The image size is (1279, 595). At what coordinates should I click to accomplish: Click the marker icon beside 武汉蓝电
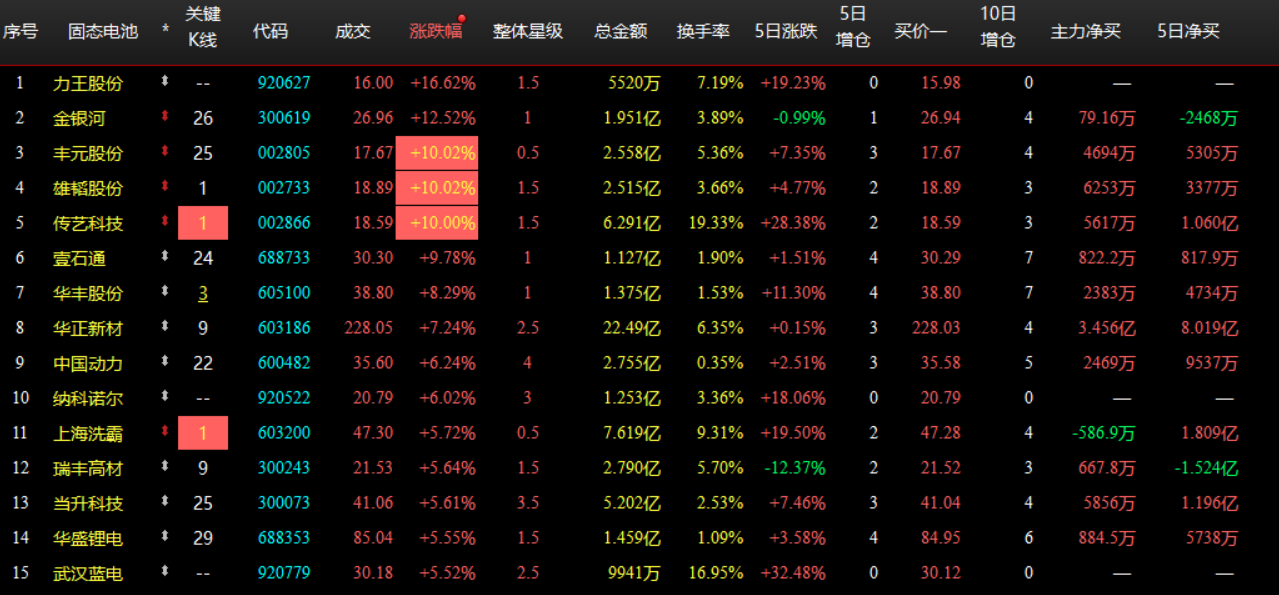pos(165,572)
